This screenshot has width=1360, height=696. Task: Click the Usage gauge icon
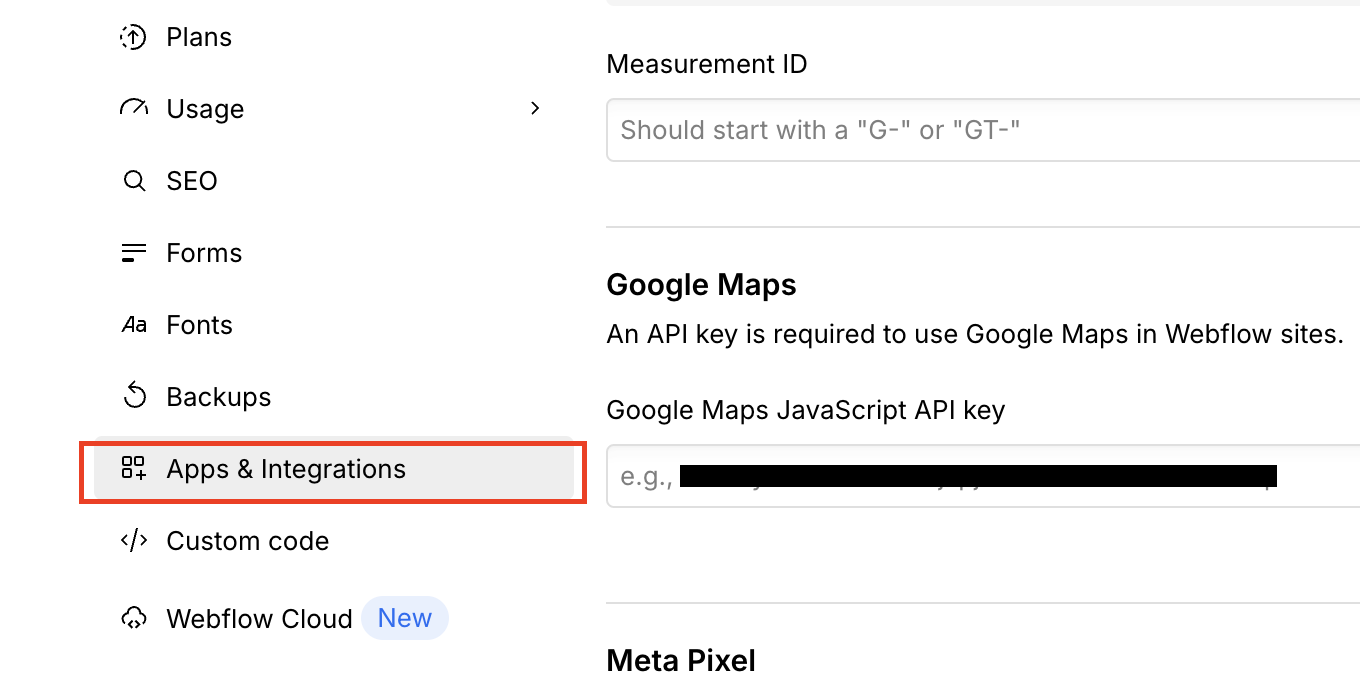[133, 109]
